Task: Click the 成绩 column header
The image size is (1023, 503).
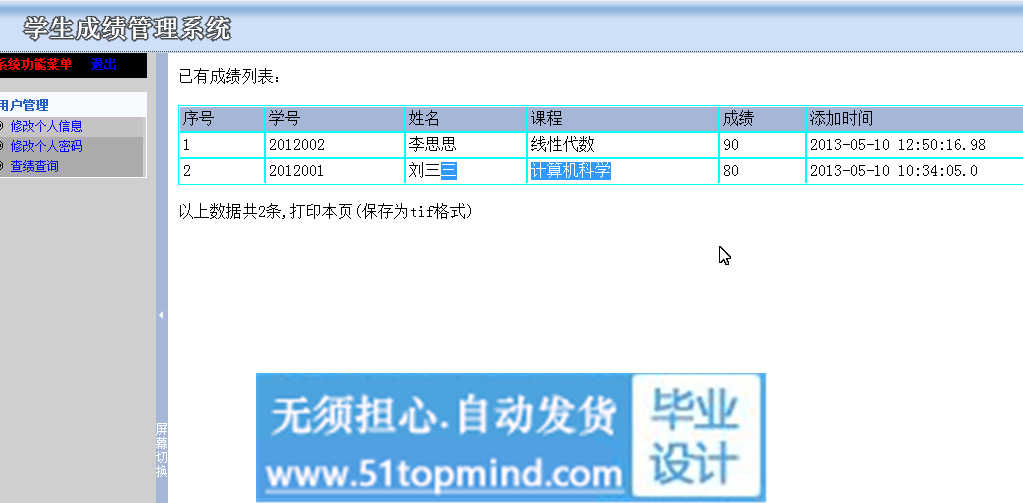Action: 738,118
